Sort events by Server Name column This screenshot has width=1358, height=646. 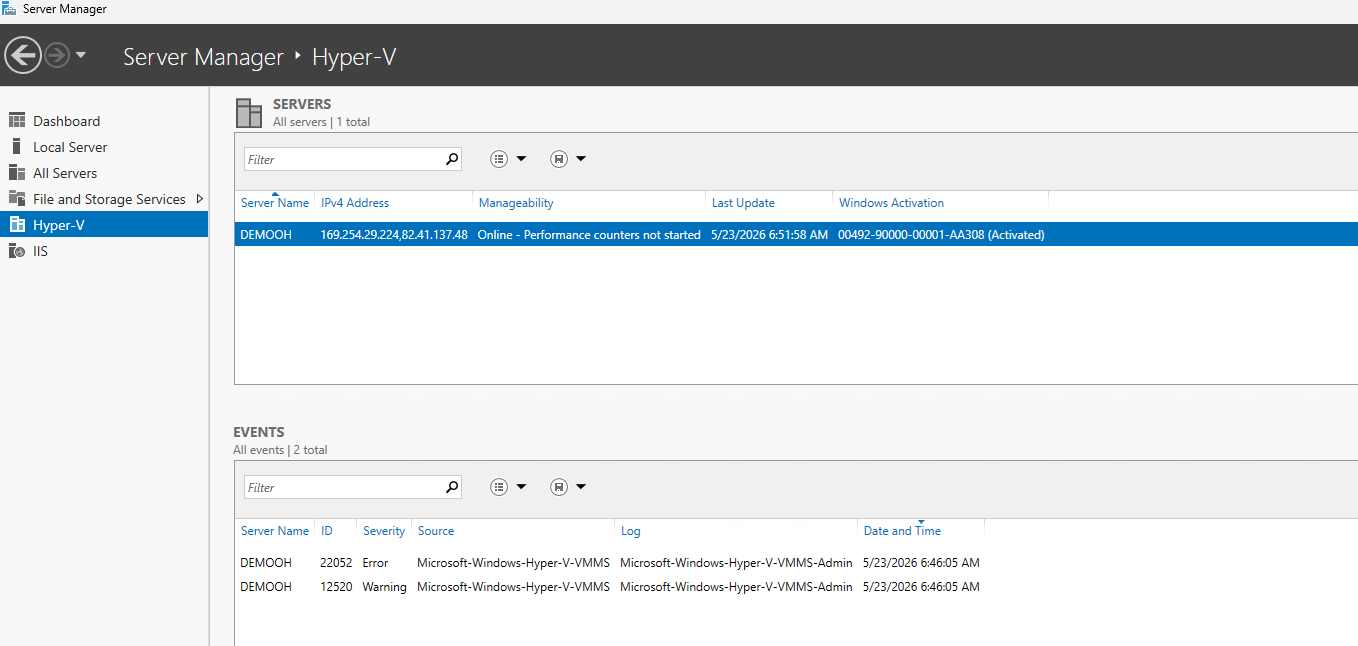coord(275,531)
